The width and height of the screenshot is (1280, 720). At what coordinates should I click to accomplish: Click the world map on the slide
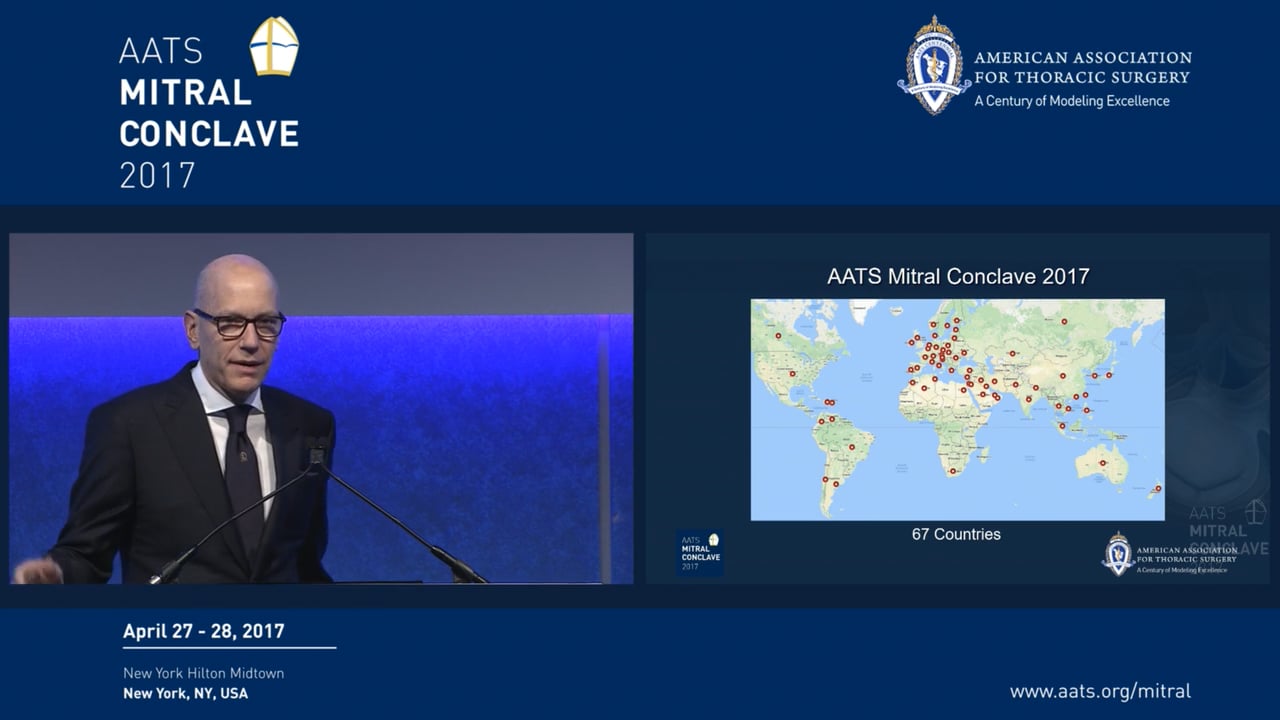(x=957, y=410)
